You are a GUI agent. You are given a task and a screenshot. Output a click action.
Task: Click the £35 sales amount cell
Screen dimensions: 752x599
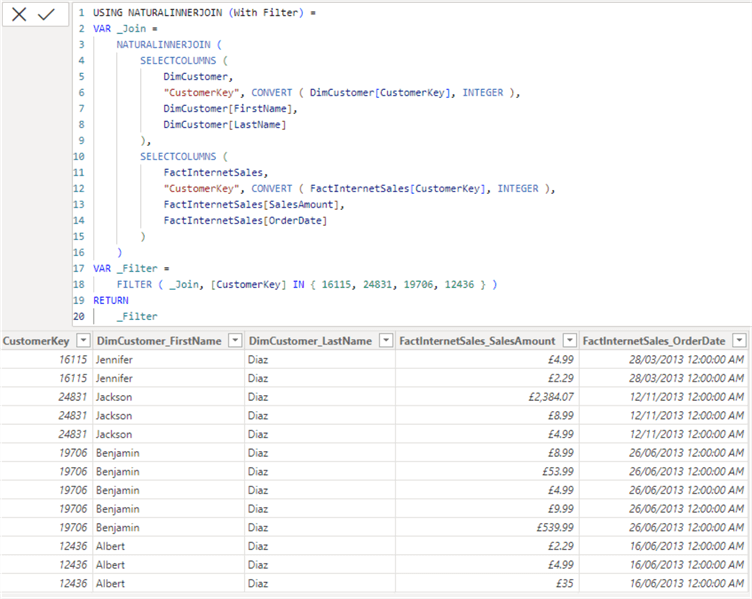coord(487,584)
